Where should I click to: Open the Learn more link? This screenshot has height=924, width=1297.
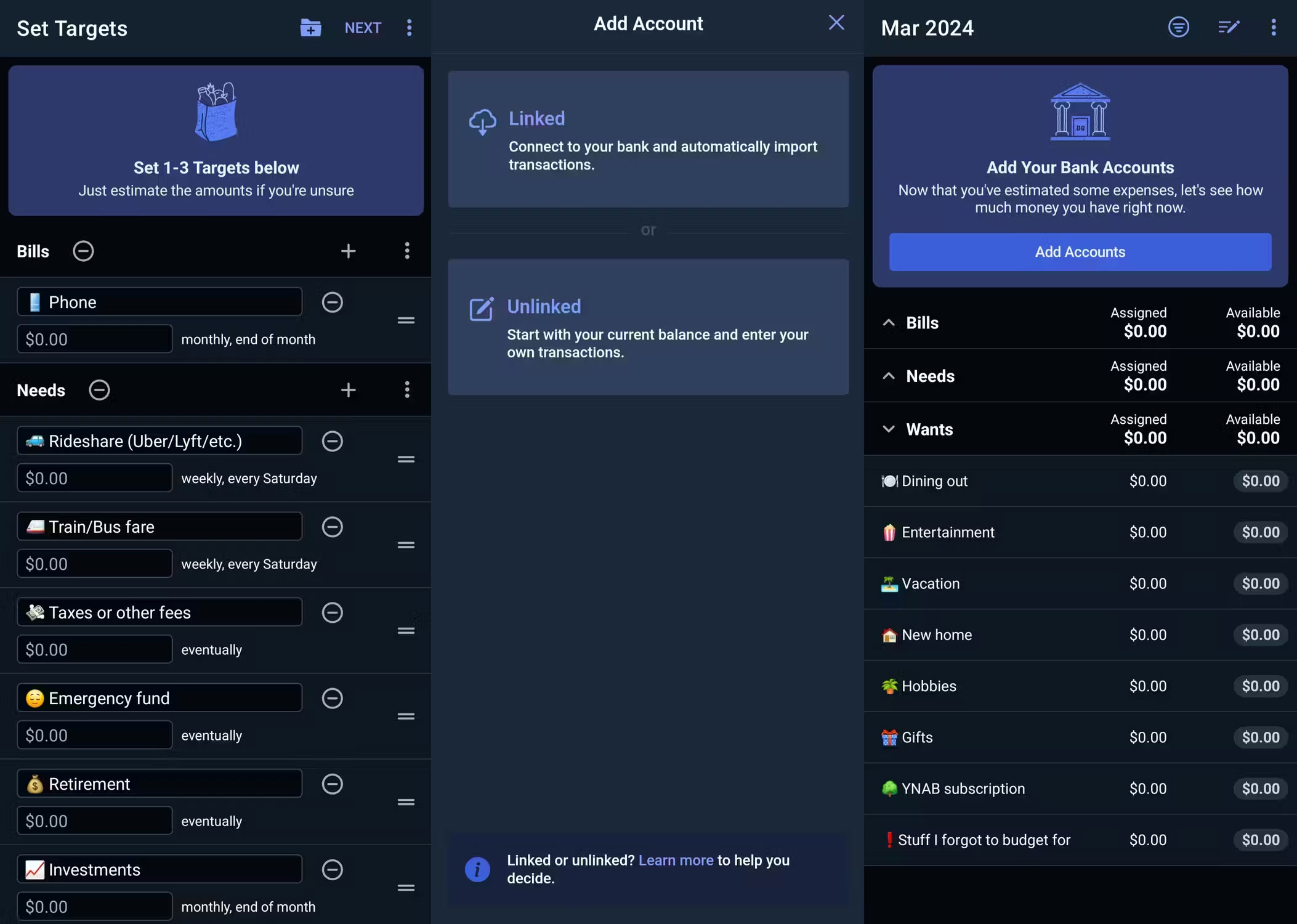pyautogui.click(x=676, y=861)
